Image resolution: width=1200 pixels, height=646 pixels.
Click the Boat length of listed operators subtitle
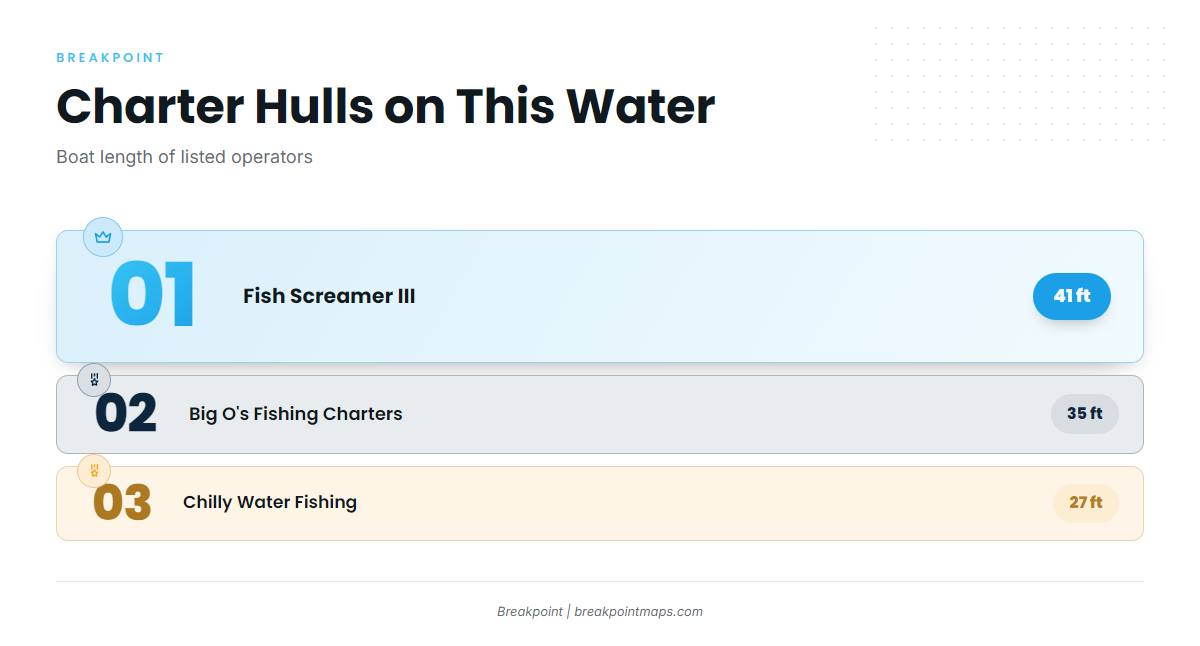click(184, 157)
